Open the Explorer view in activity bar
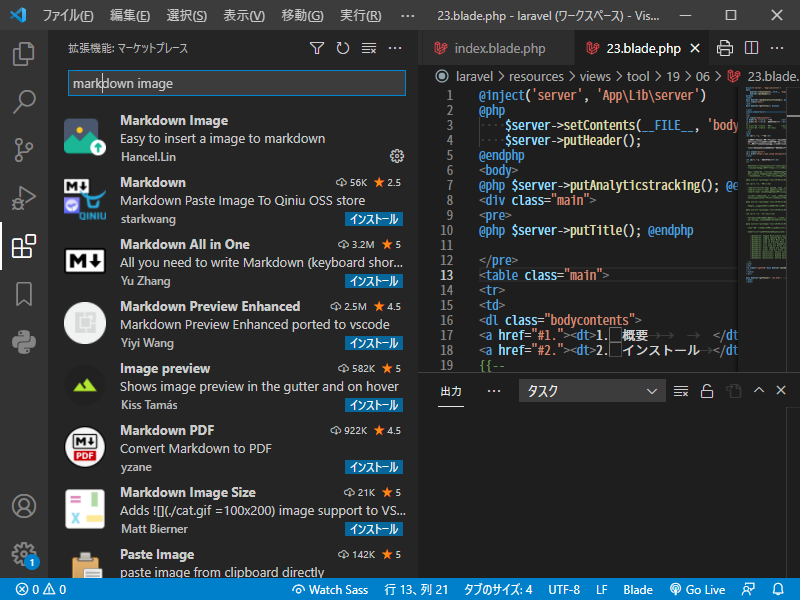The height and width of the screenshot is (600, 800). point(24,54)
